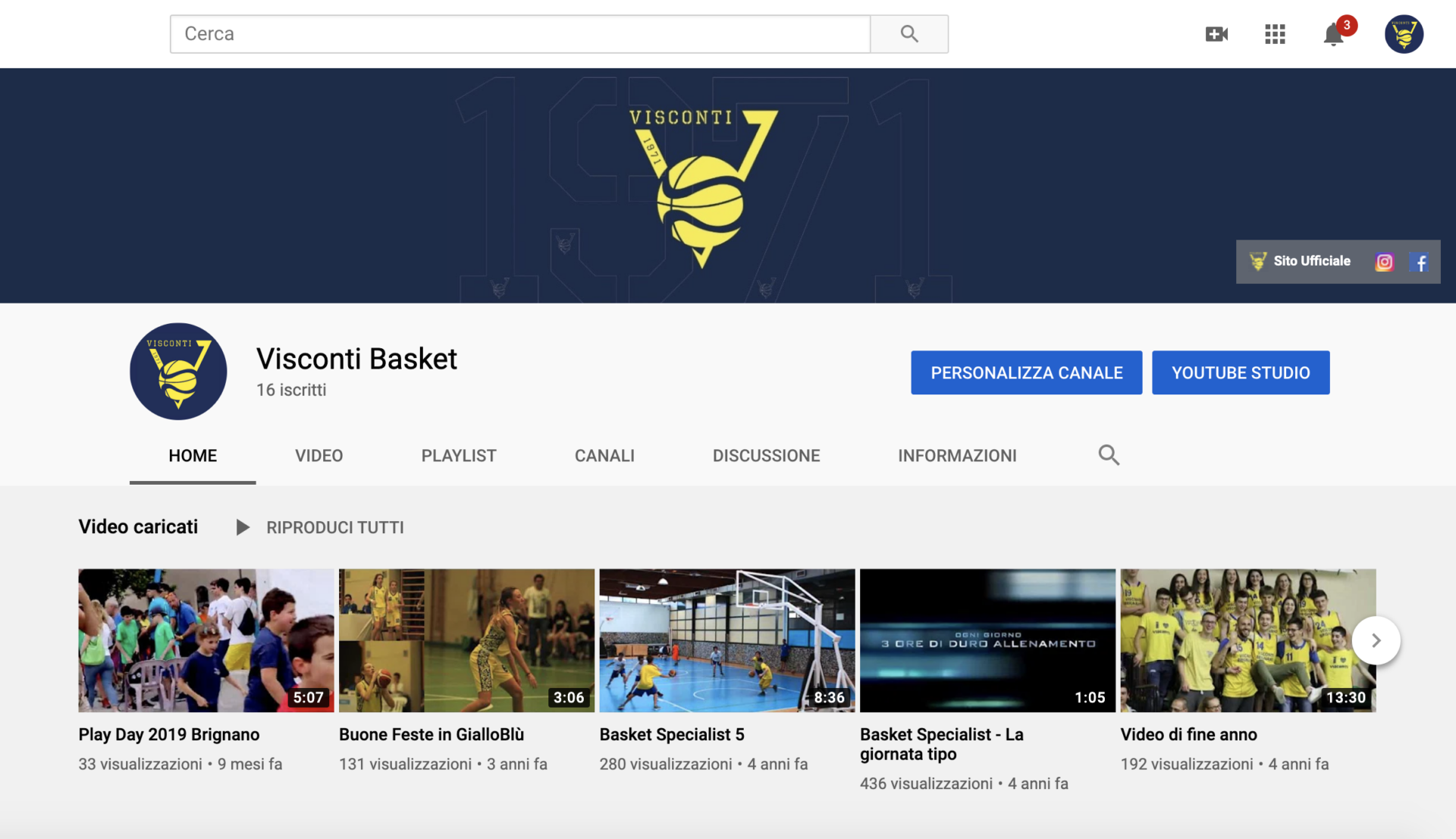Click the Visconti logo in the banner
The image size is (1456, 839).
703,188
